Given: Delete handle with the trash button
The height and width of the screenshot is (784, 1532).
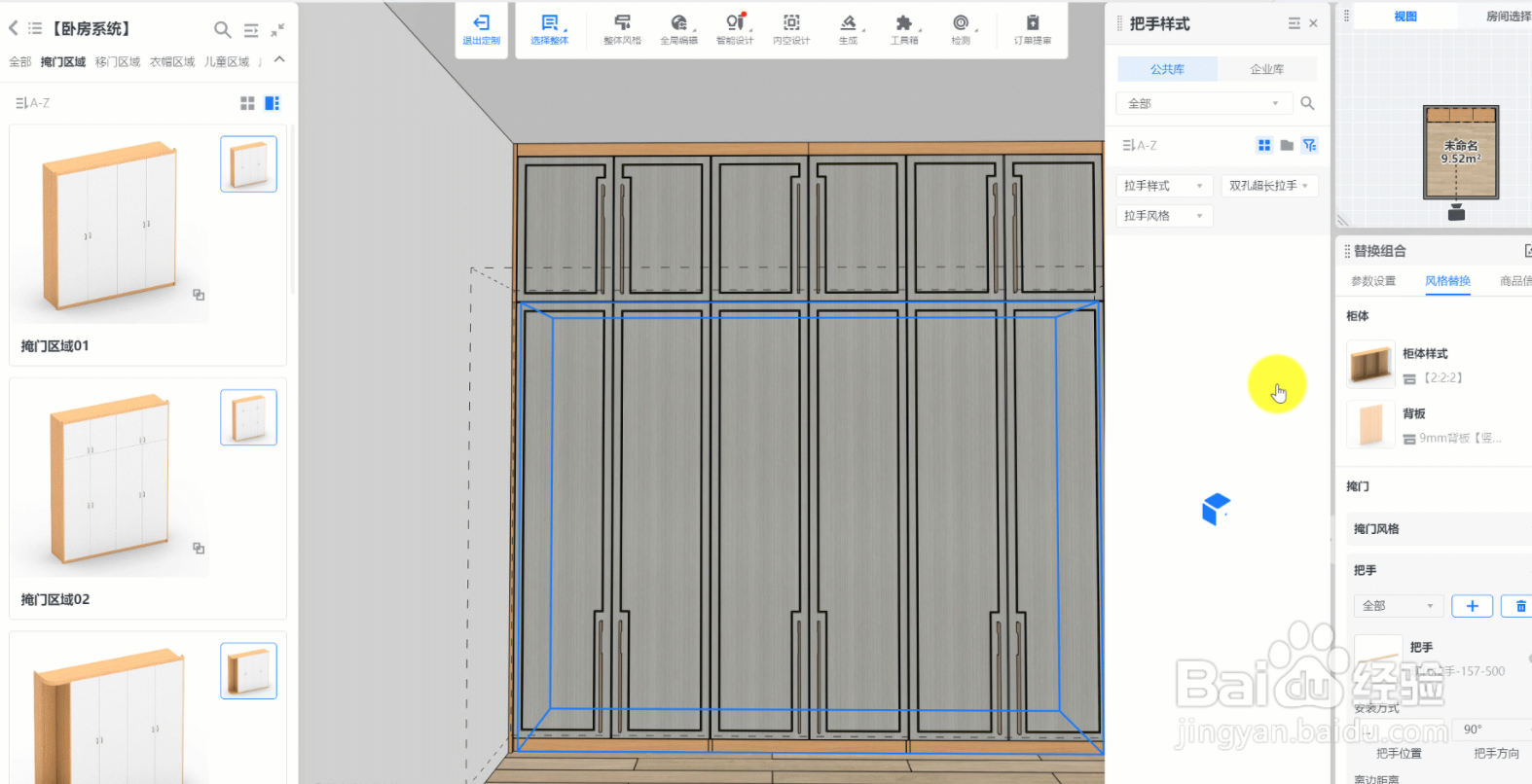Looking at the screenshot, I should [x=1520, y=606].
